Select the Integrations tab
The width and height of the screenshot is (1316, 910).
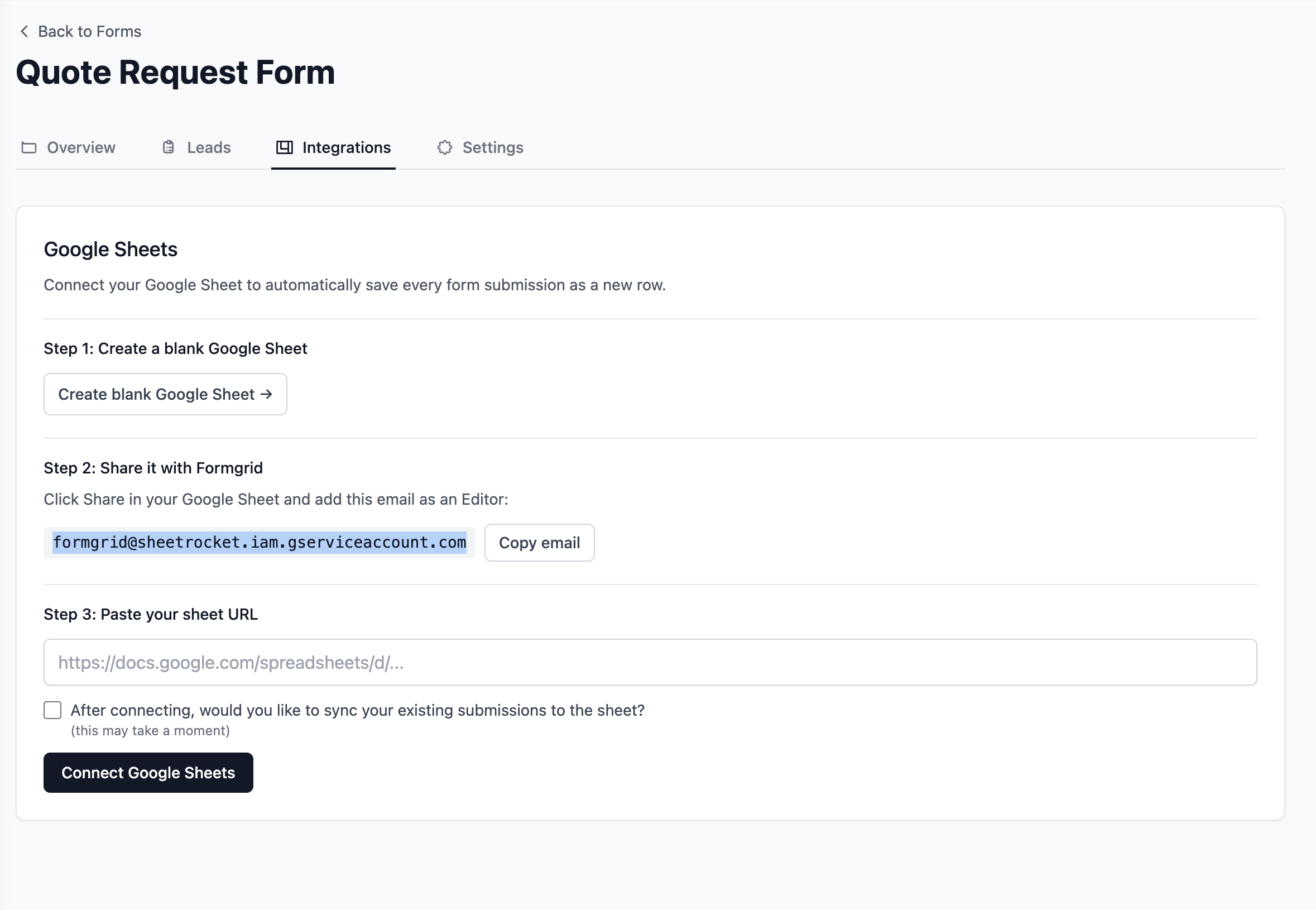tap(333, 148)
